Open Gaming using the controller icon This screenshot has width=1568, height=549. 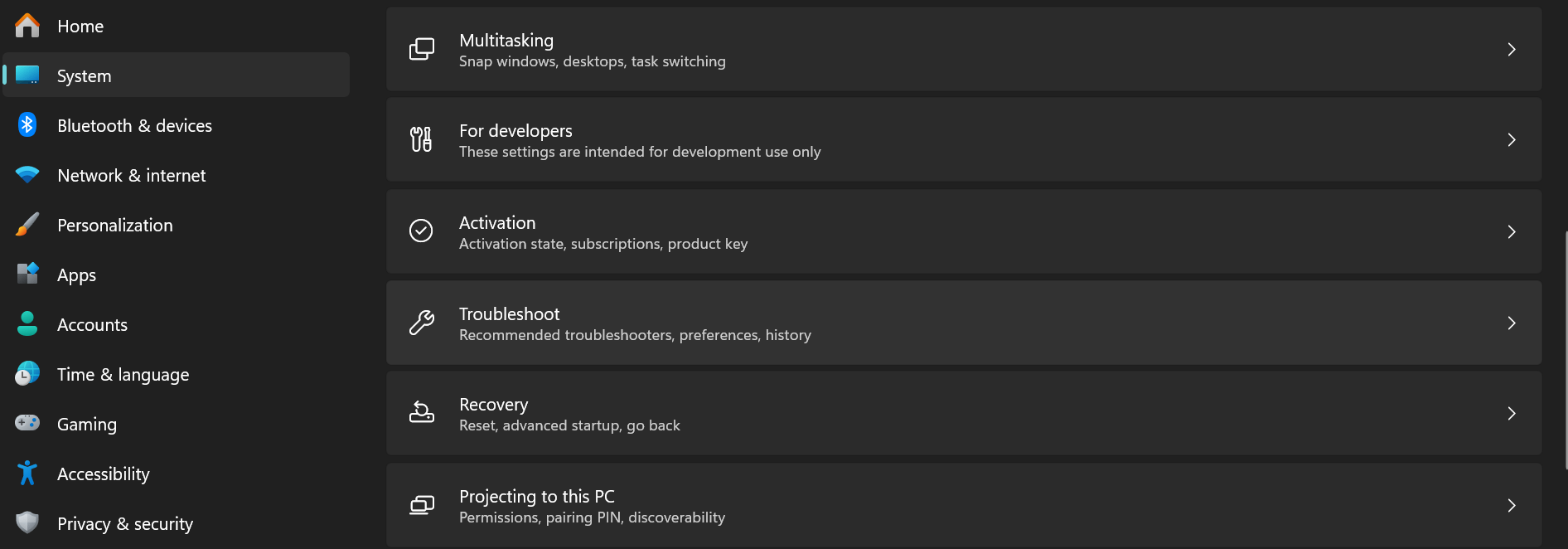click(x=27, y=424)
